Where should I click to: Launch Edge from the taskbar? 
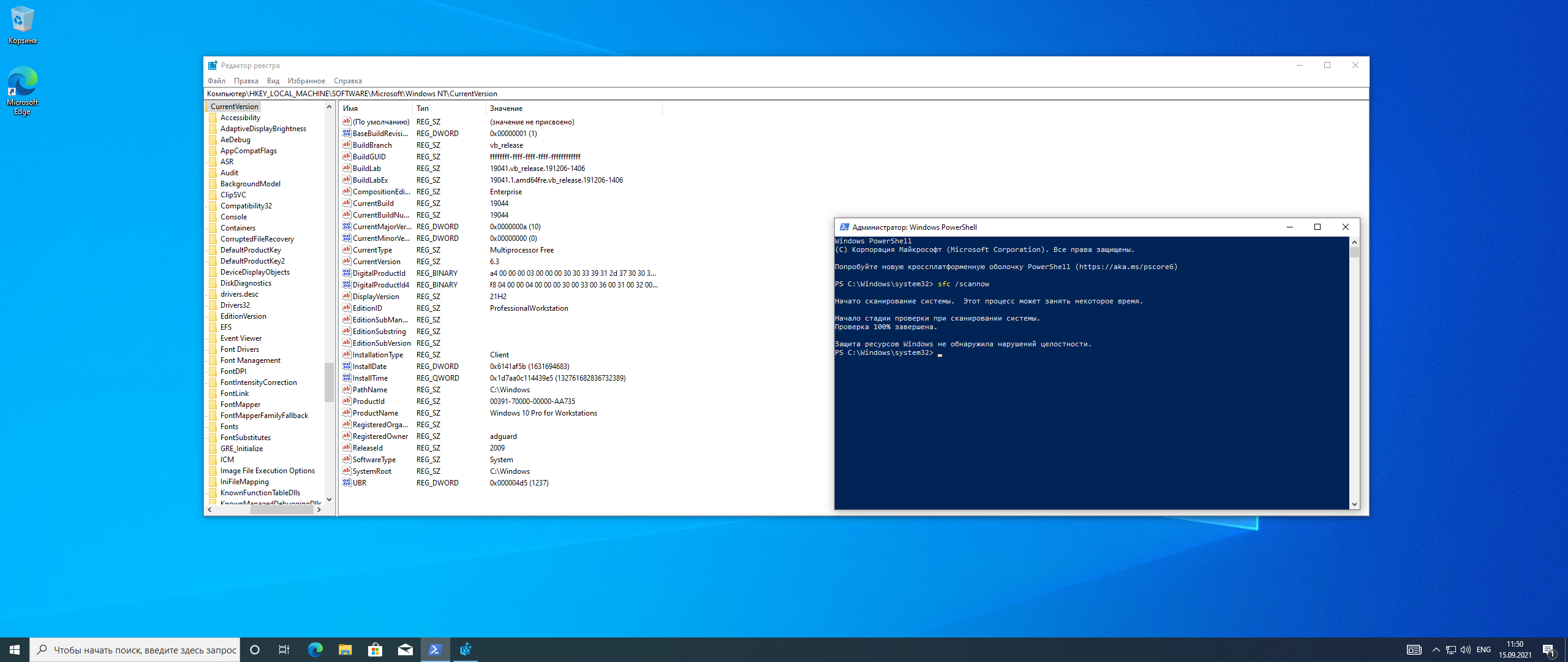(315, 650)
